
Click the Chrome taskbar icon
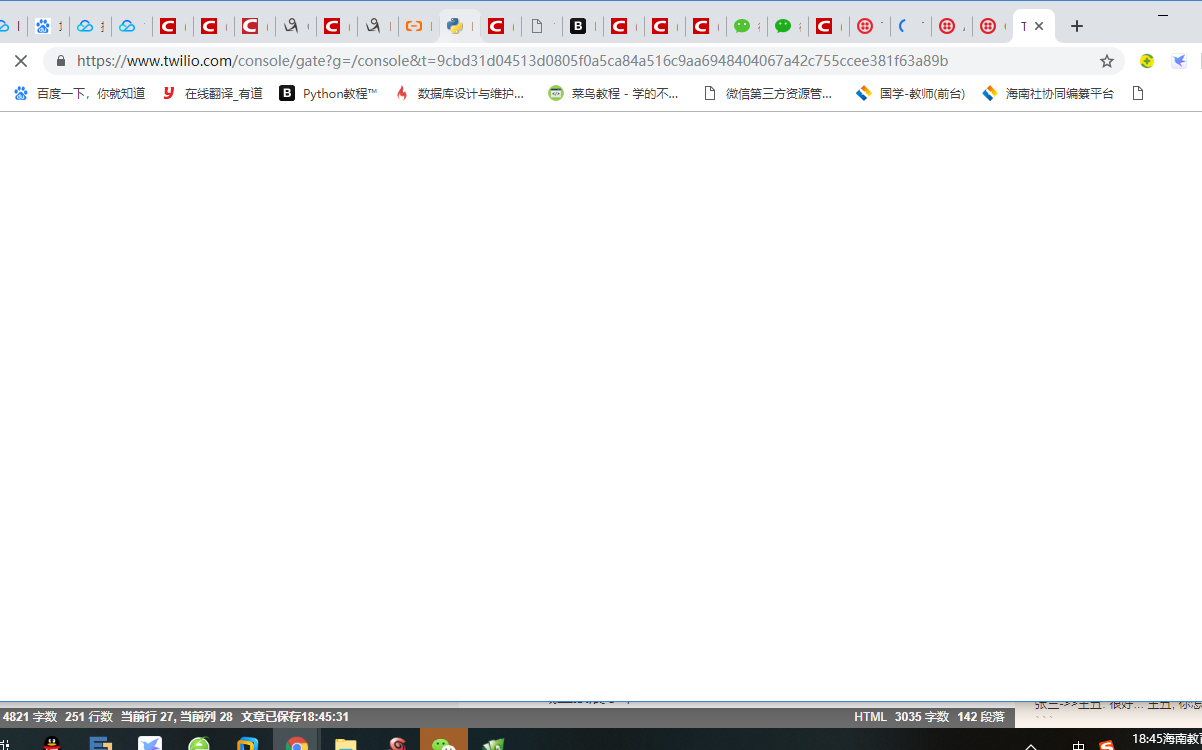click(297, 742)
